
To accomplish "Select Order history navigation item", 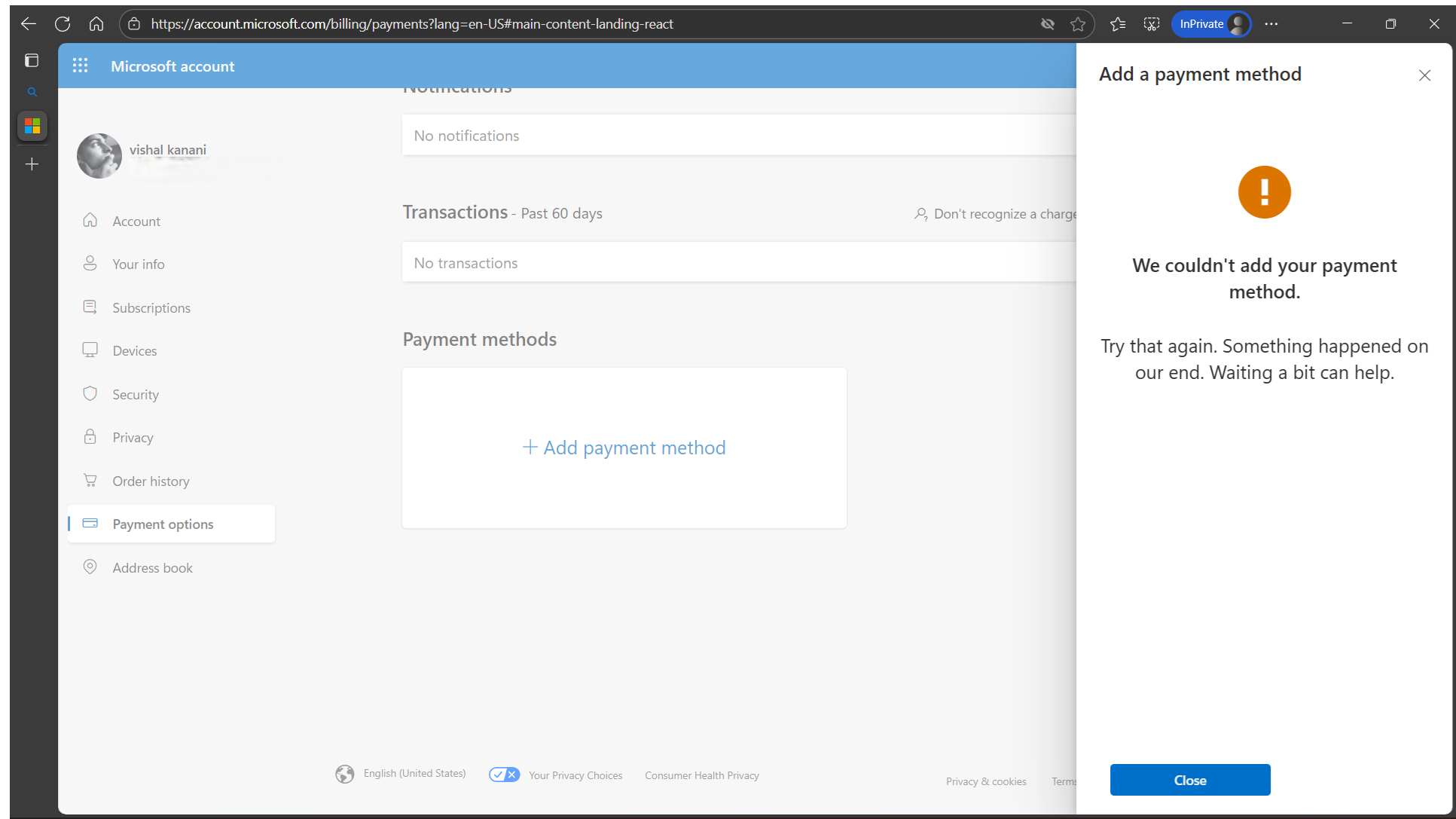I will [x=151, y=481].
